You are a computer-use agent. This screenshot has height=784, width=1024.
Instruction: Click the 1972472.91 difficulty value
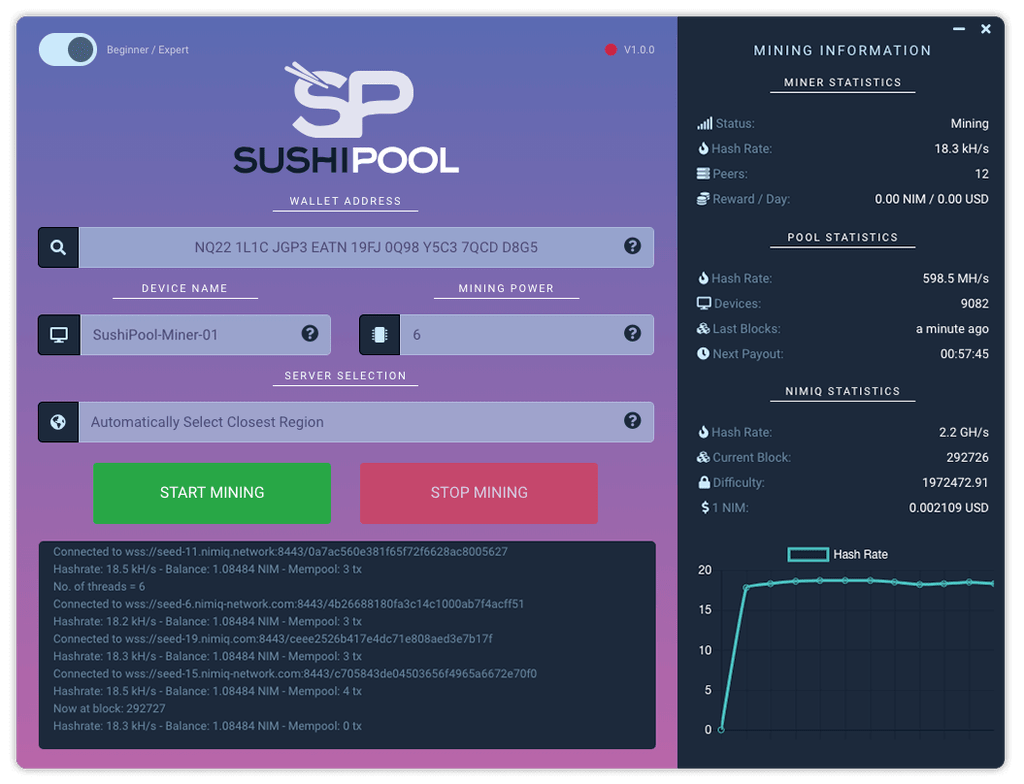click(x=955, y=482)
